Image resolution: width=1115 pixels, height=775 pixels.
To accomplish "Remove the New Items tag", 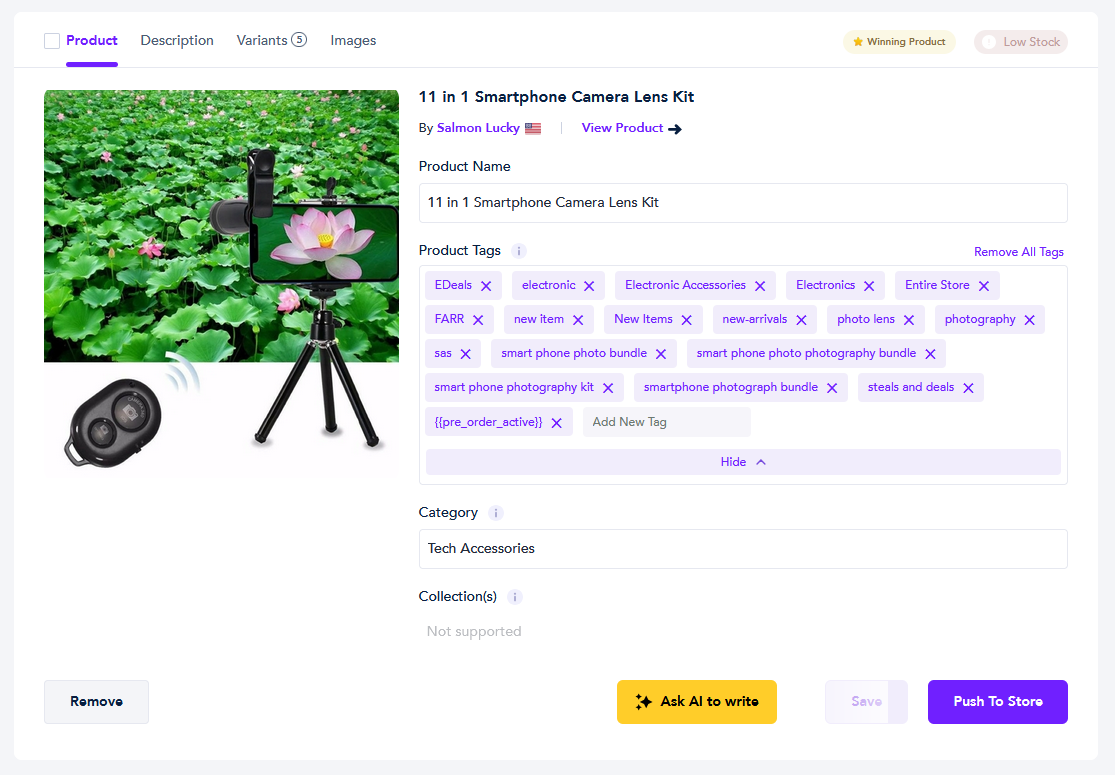I will [x=686, y=320].
